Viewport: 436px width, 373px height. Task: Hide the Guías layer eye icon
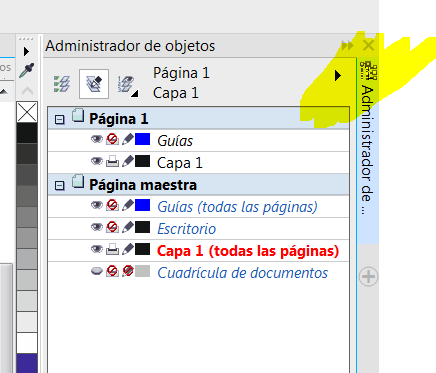[97, 139]
